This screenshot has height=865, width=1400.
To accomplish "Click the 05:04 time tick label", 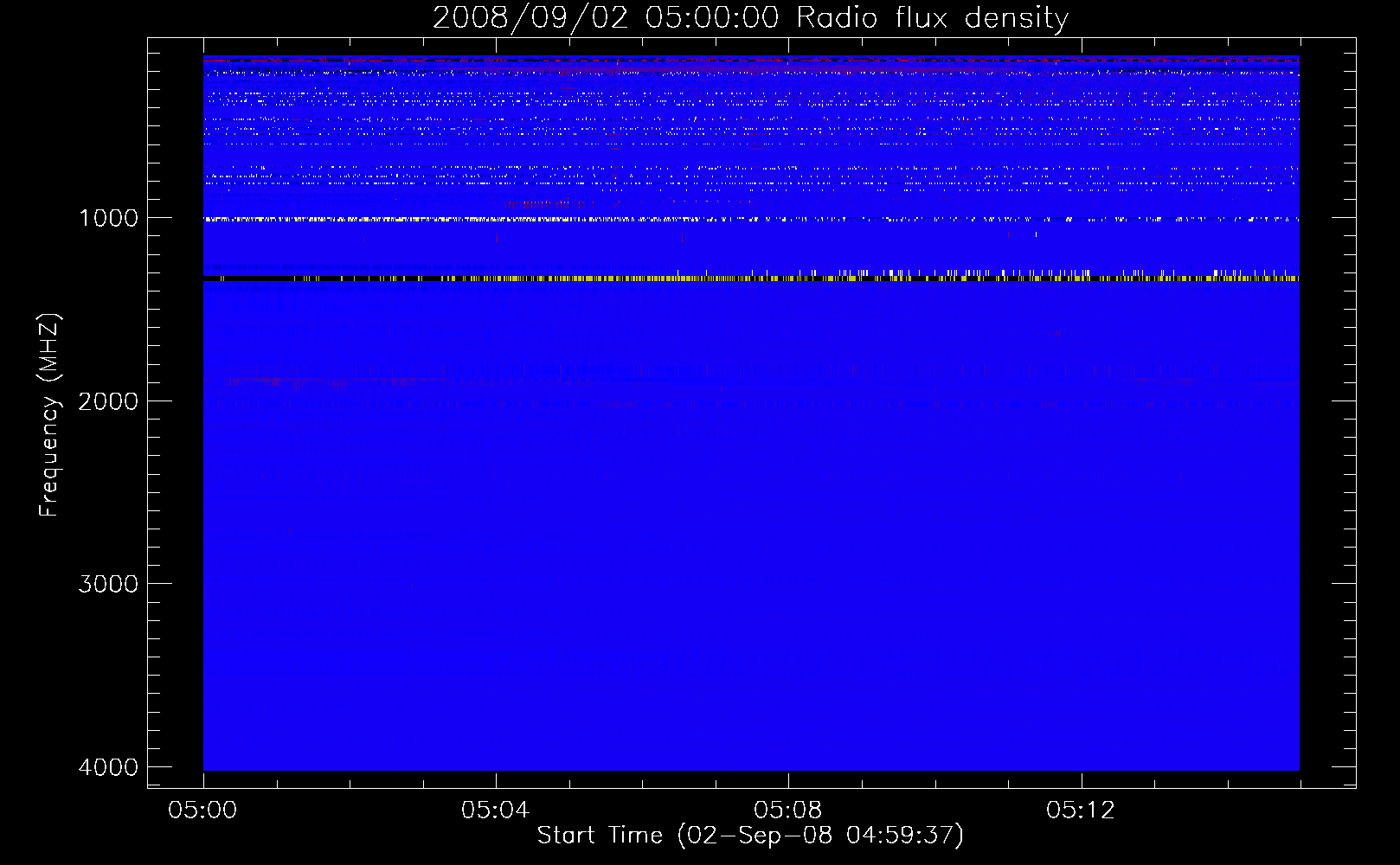I will 496,811.
